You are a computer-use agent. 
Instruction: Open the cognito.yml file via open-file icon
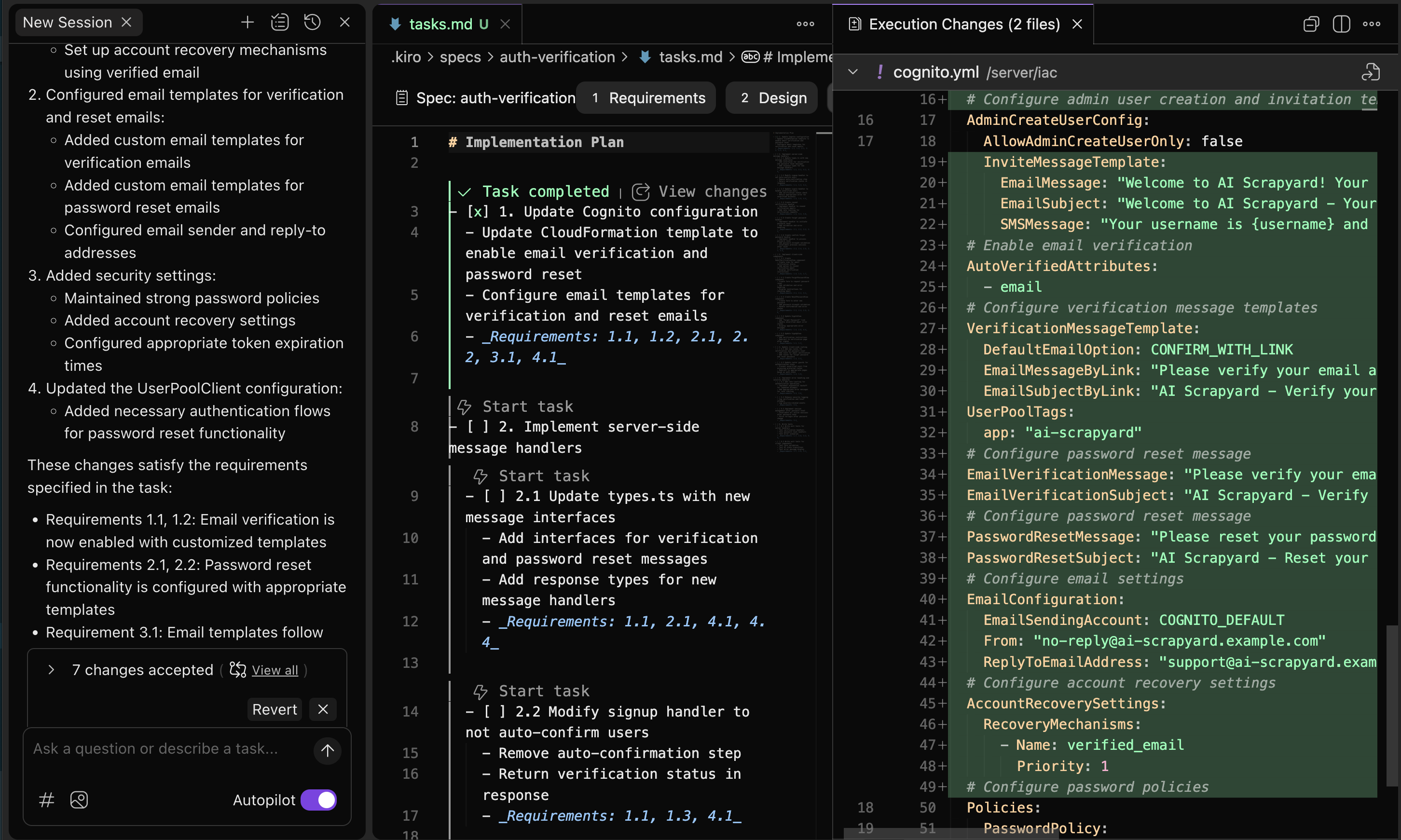(x=1370, y=72)
